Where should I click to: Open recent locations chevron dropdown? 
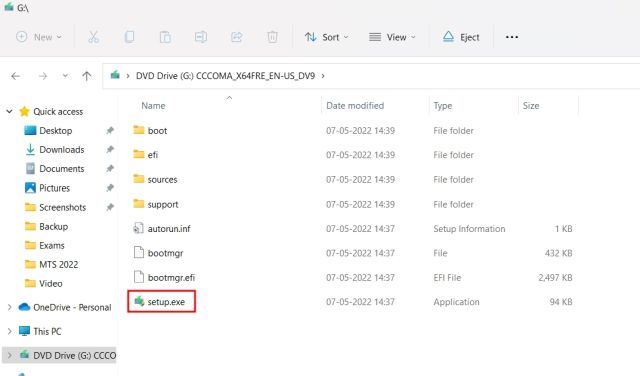pos(65,76)
